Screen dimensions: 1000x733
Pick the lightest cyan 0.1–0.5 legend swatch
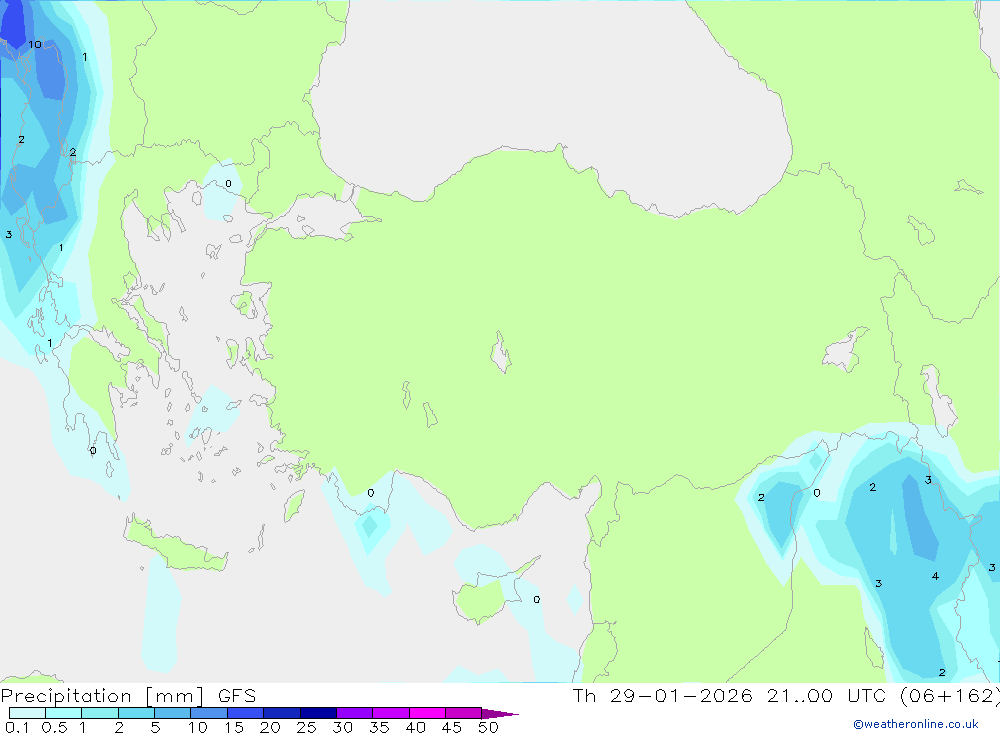[x=27, y=713]
